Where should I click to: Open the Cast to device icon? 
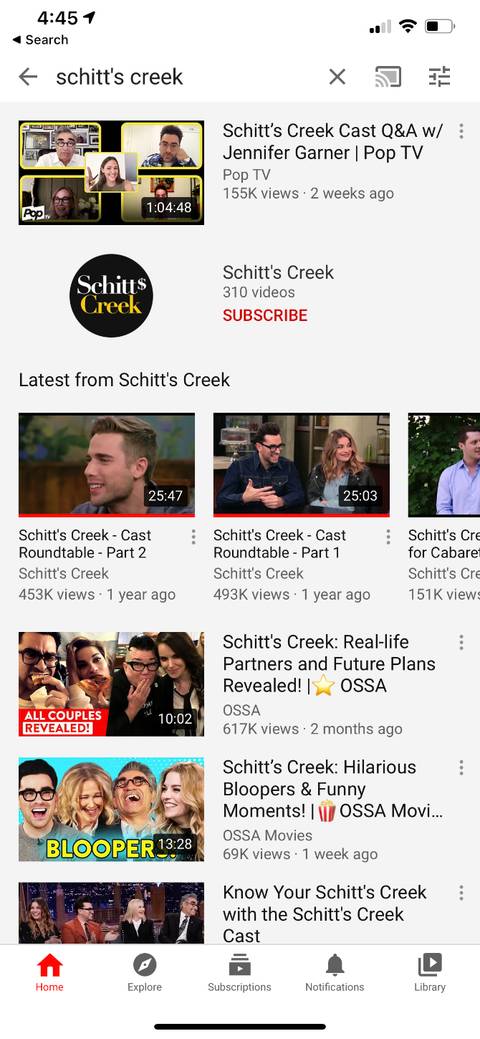click(388, 78)
